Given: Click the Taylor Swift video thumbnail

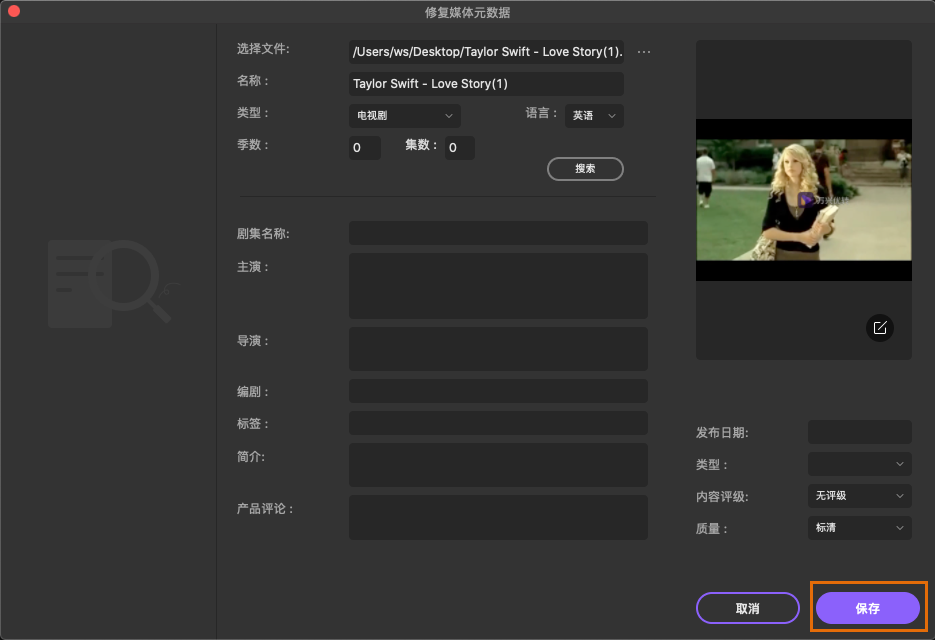Looking at the screenshot, I should click(803, 200).
